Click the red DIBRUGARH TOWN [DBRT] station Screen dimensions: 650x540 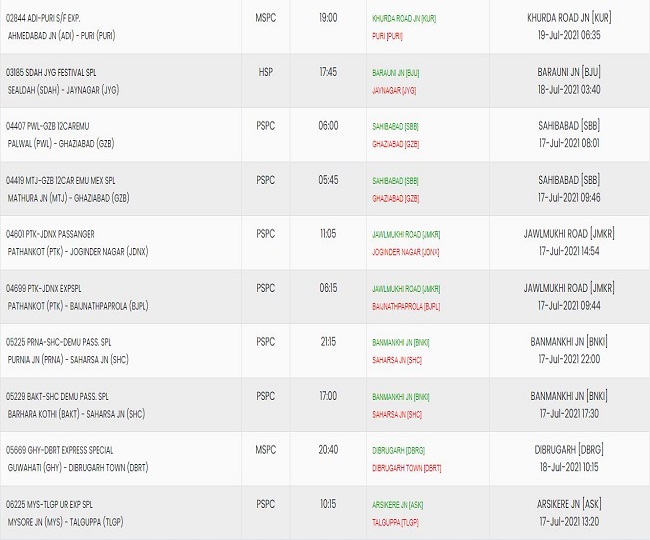406,468
